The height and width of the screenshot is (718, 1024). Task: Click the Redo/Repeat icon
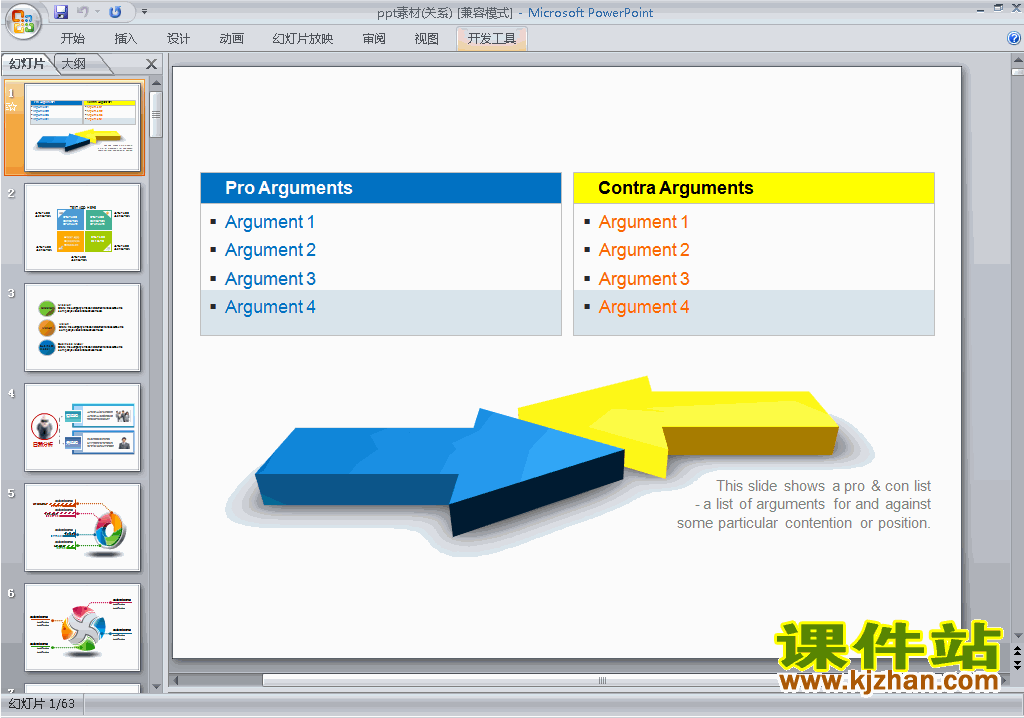(116, 12)
